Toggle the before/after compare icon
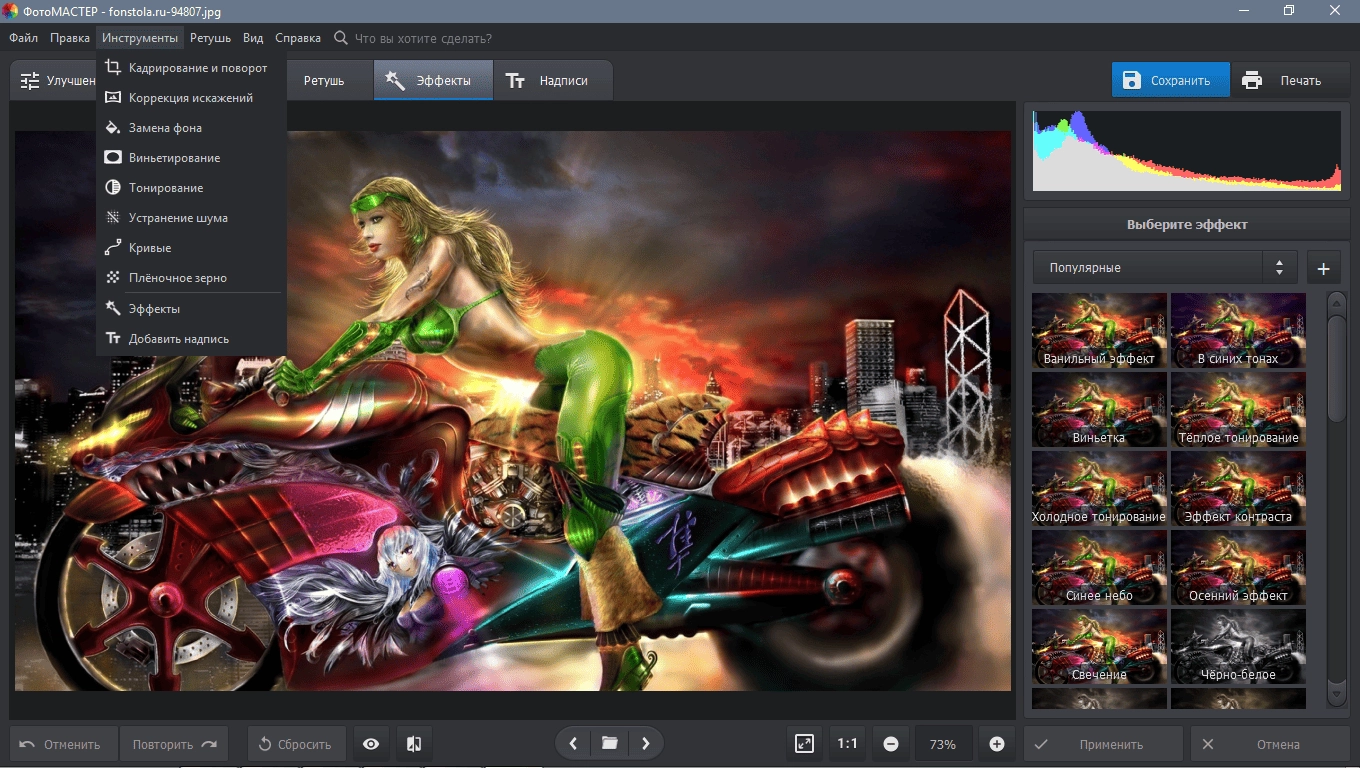The height and width of the screenshot is (768, 1360). pos(414,744)
